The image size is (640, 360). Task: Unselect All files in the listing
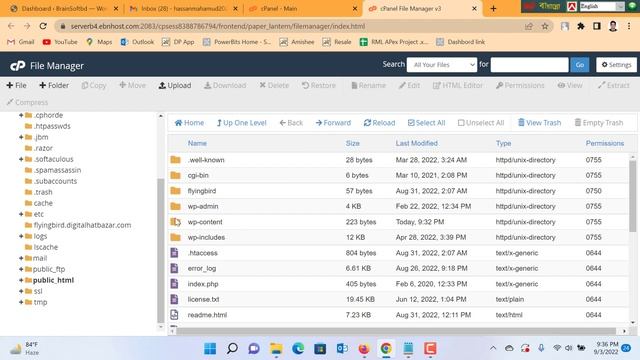481,123
